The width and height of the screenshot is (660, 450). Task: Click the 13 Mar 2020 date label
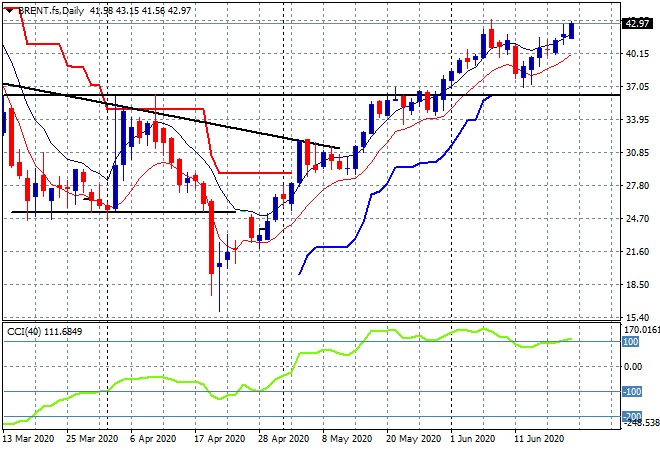29,439
